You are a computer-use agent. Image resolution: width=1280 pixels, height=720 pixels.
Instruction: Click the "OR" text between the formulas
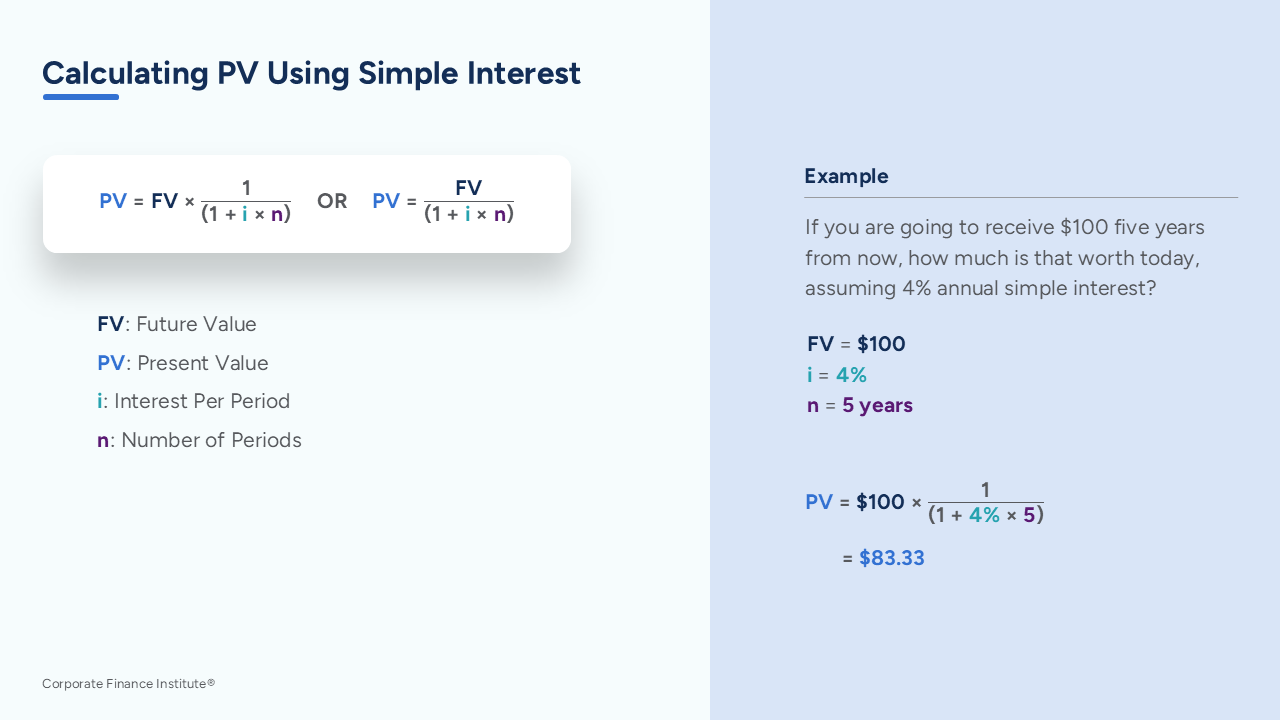pos(332,201)
